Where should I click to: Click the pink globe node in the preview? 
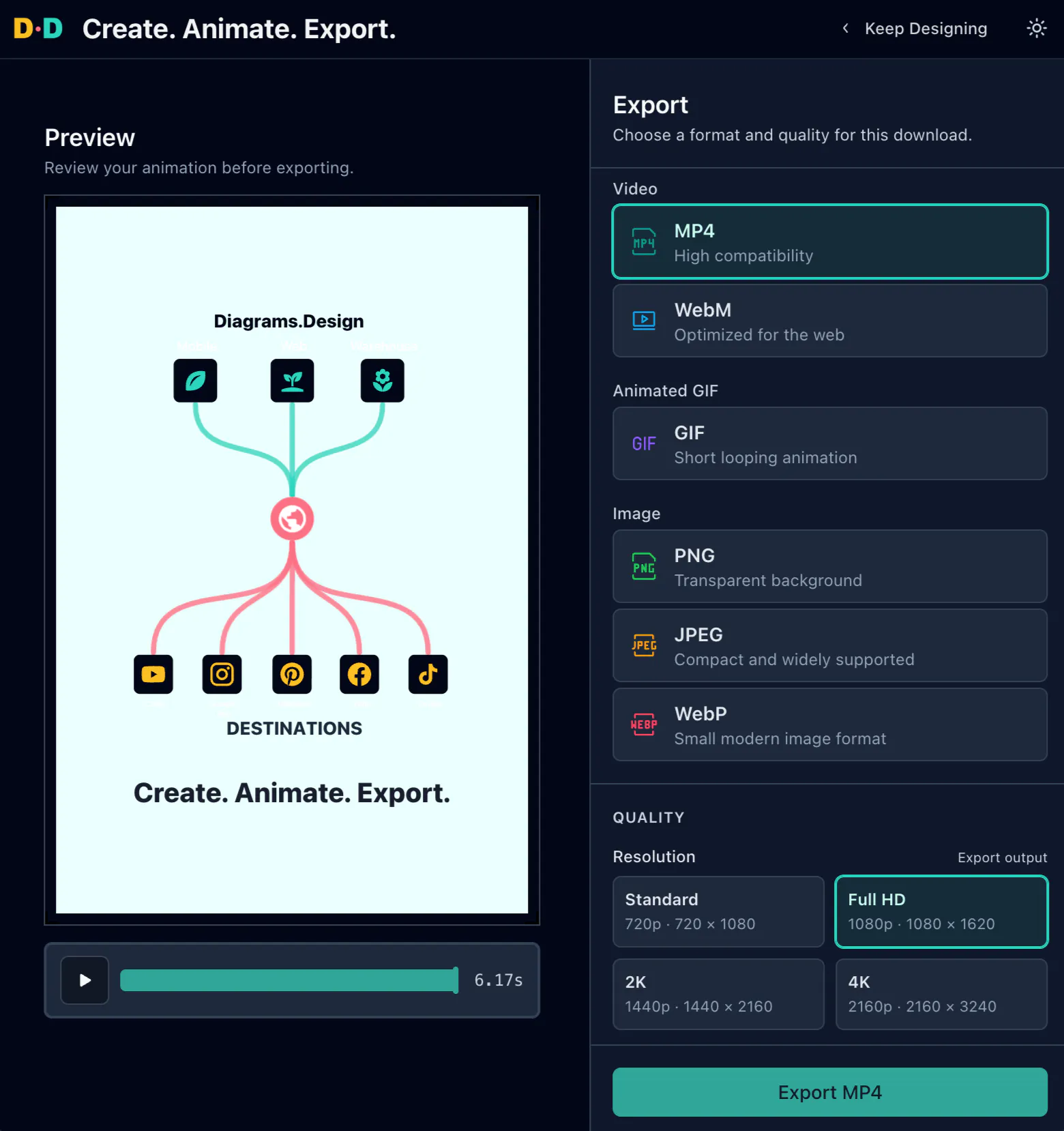(x=292, y=519)
